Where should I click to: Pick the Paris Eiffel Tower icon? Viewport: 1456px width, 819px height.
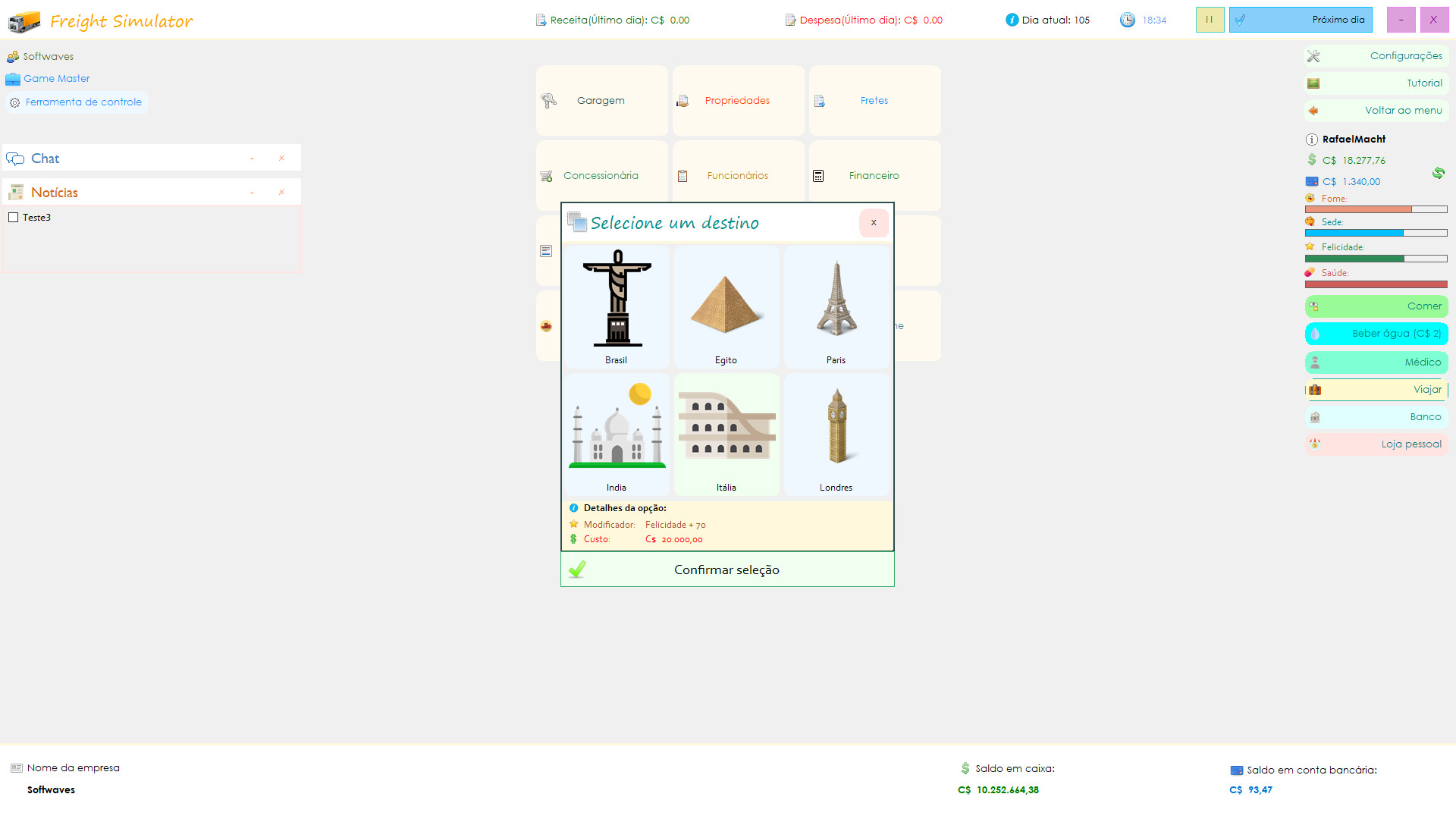[x=836, y=299]
